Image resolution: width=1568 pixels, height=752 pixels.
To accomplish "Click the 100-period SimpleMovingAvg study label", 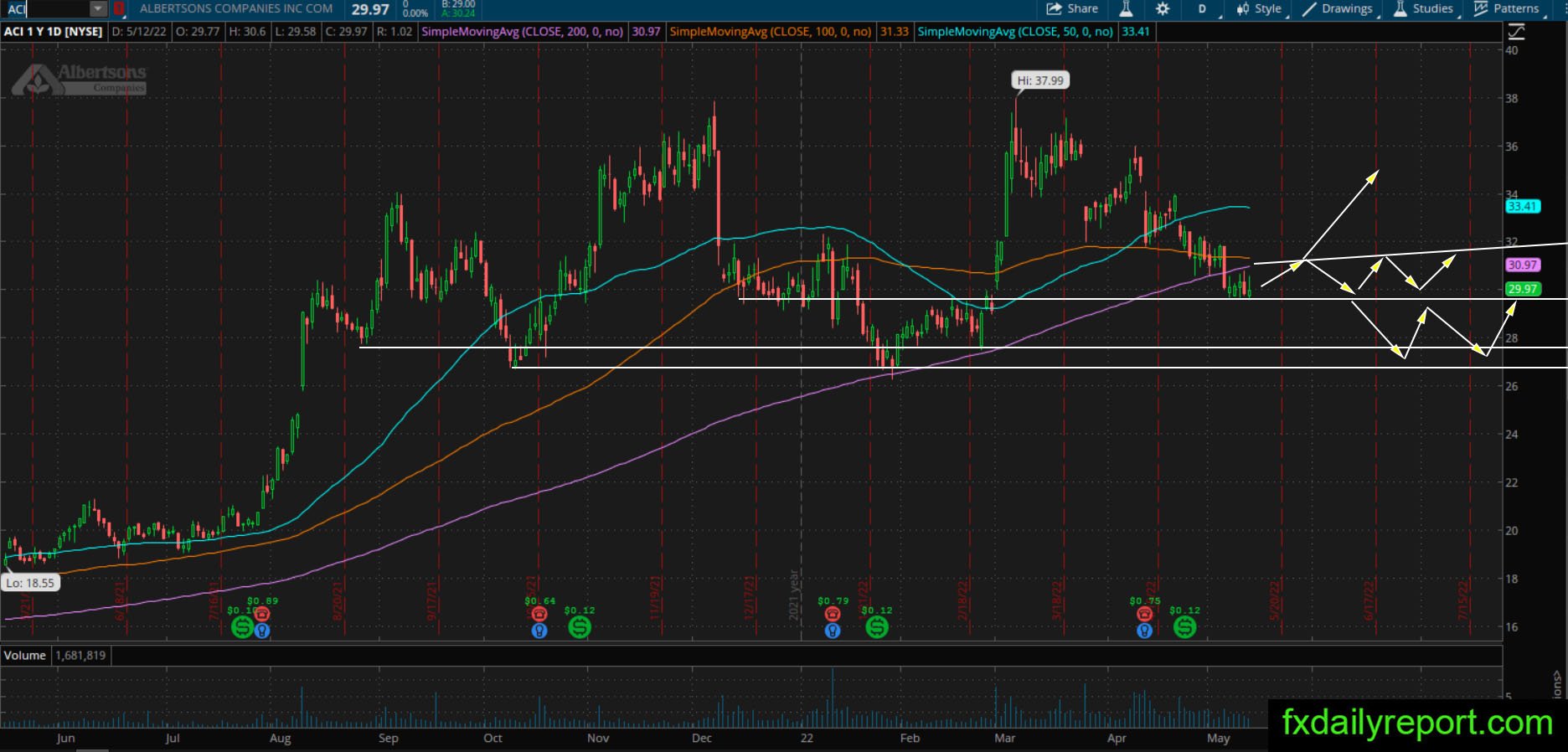I will [771, 32].
